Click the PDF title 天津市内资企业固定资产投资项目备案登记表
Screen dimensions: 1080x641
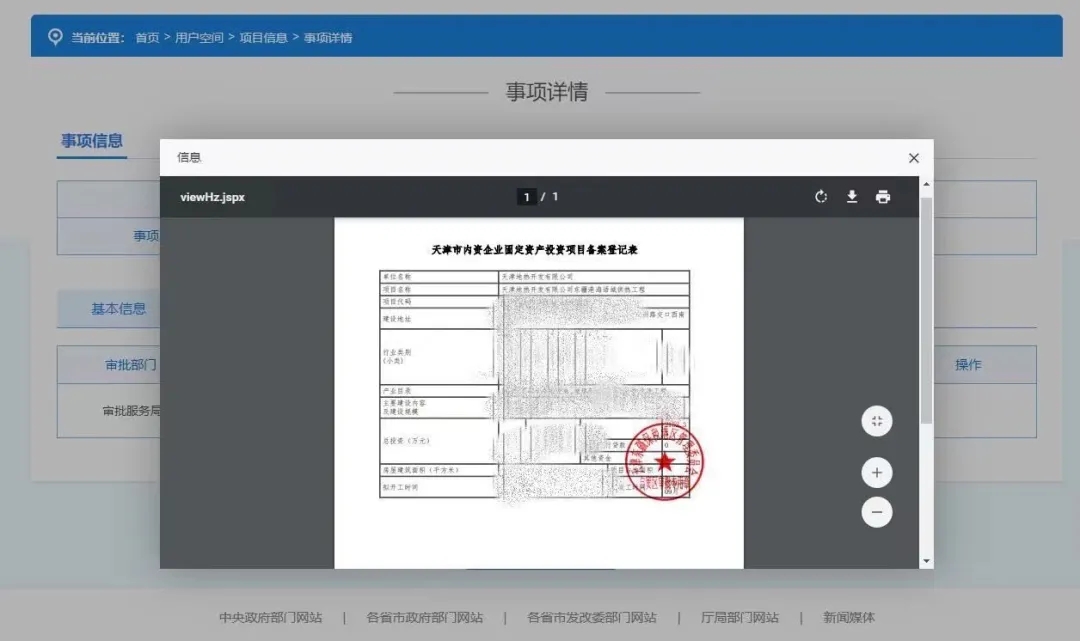534,250
